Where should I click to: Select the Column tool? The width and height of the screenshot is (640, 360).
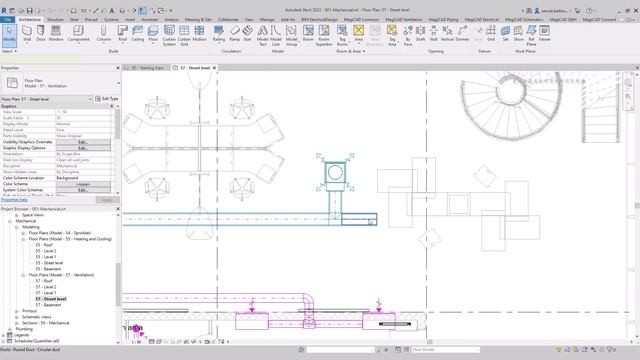click(x=104, y=33)
